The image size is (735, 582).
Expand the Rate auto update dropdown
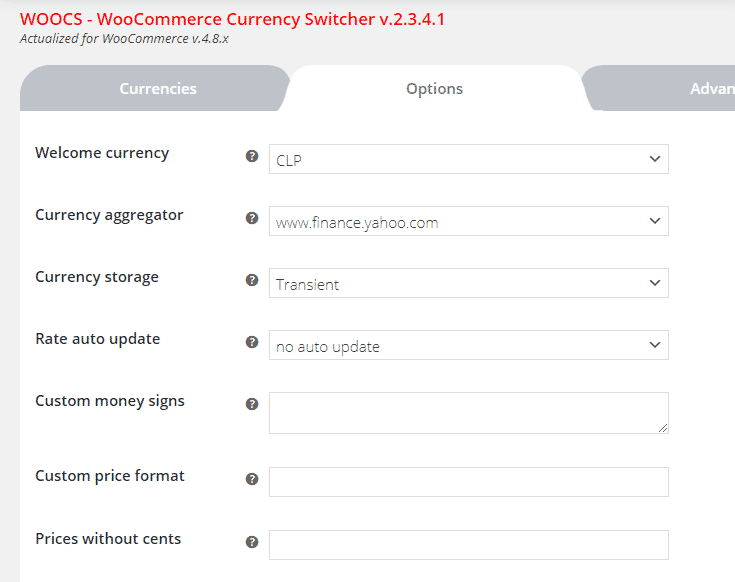(468, 345)
